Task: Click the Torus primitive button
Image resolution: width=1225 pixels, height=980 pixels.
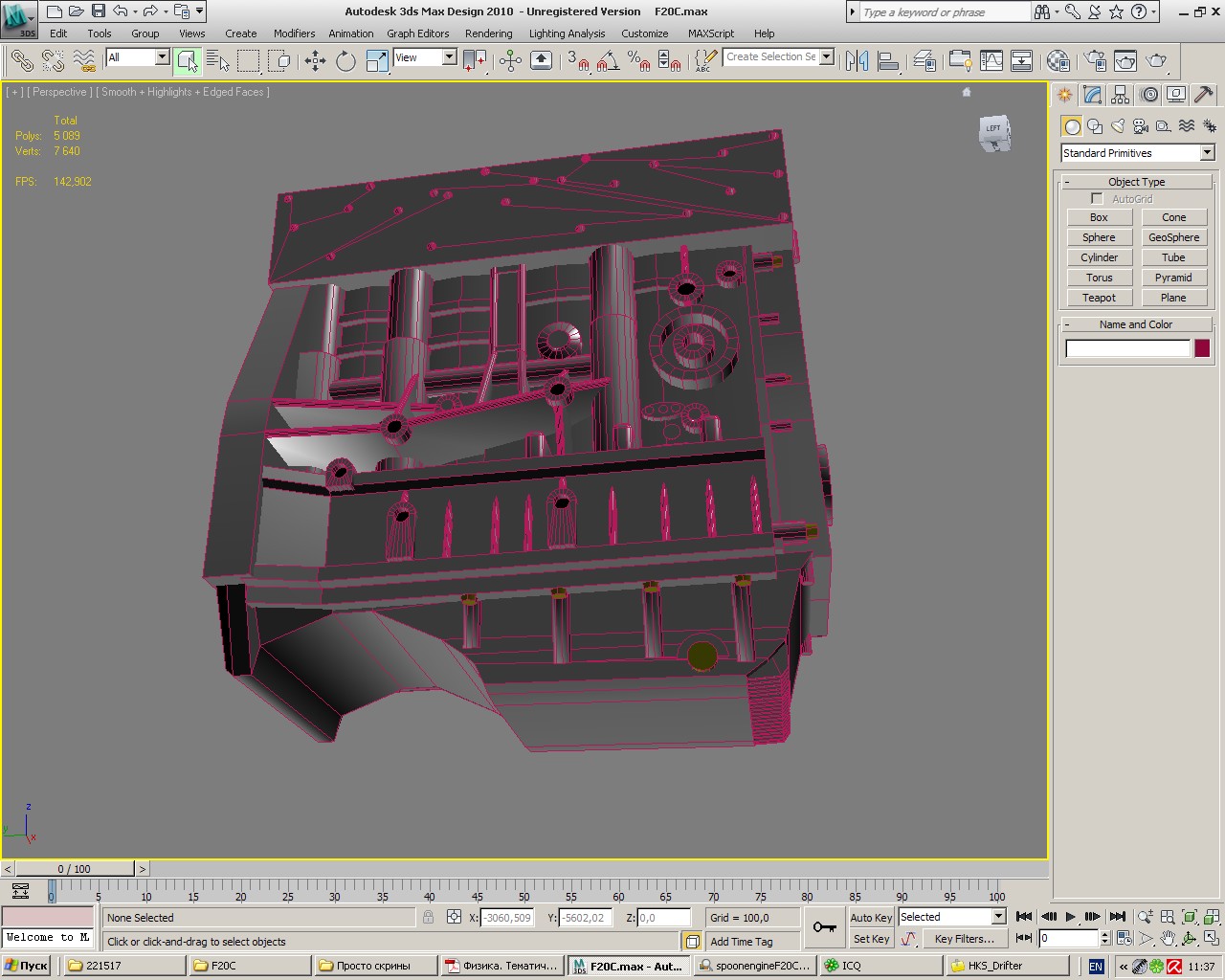Action: 1099,278
